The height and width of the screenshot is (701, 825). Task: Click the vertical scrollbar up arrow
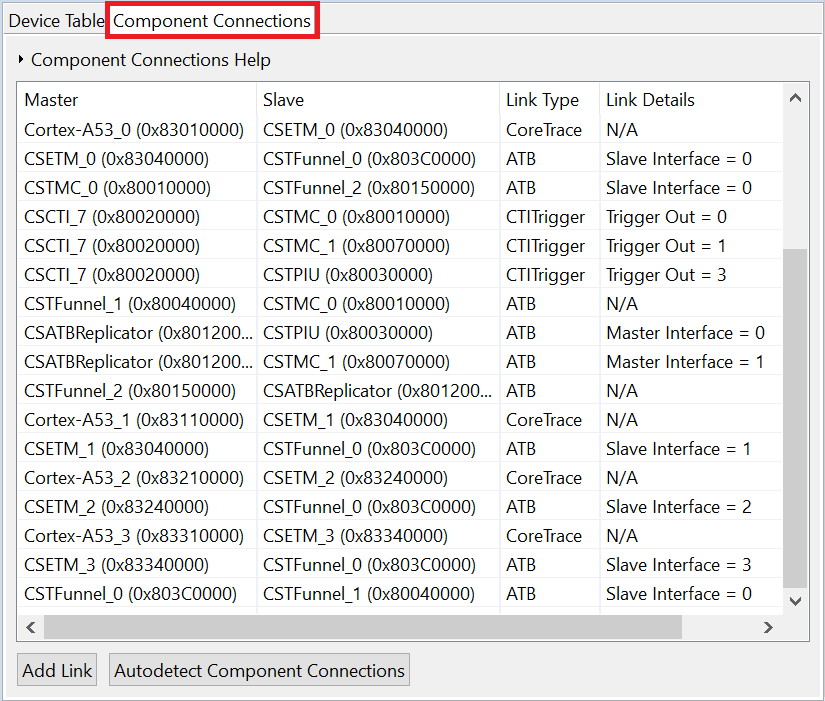796,97
